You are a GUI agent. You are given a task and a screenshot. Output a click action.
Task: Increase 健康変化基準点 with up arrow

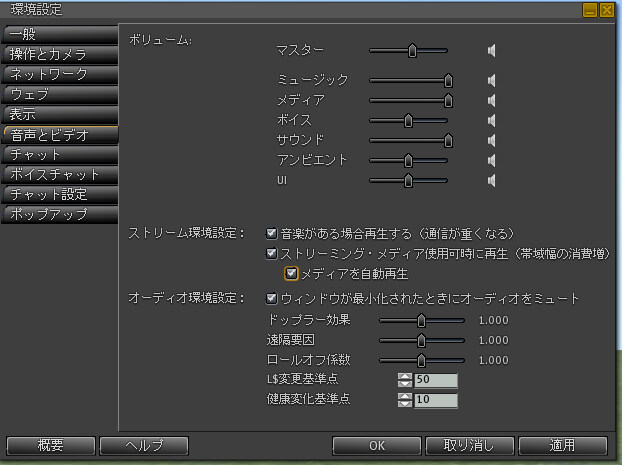pos(405,396)
